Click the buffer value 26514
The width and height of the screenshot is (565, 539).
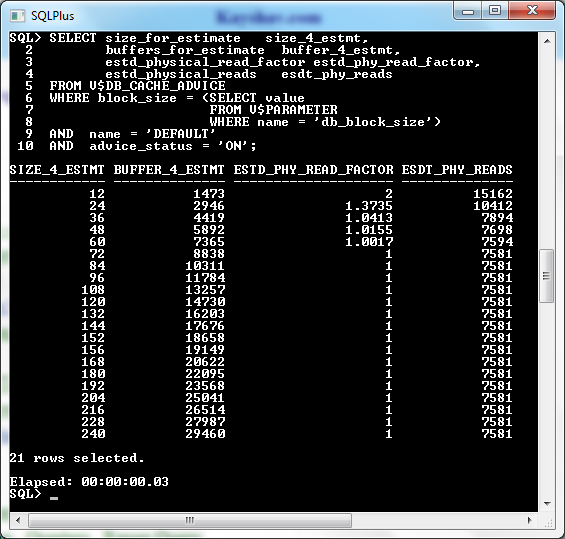(205, 410)
